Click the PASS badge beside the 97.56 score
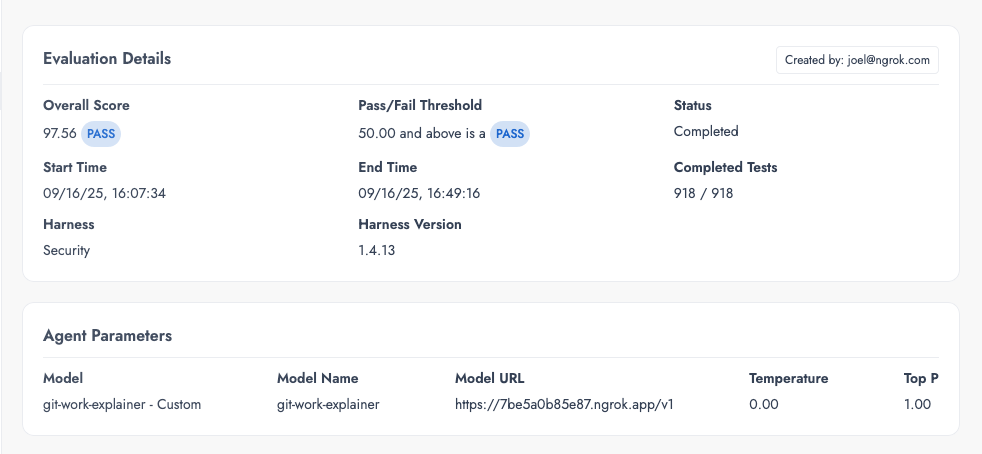The width and height of the screenshot is (982, 454). tap(101, 134)
